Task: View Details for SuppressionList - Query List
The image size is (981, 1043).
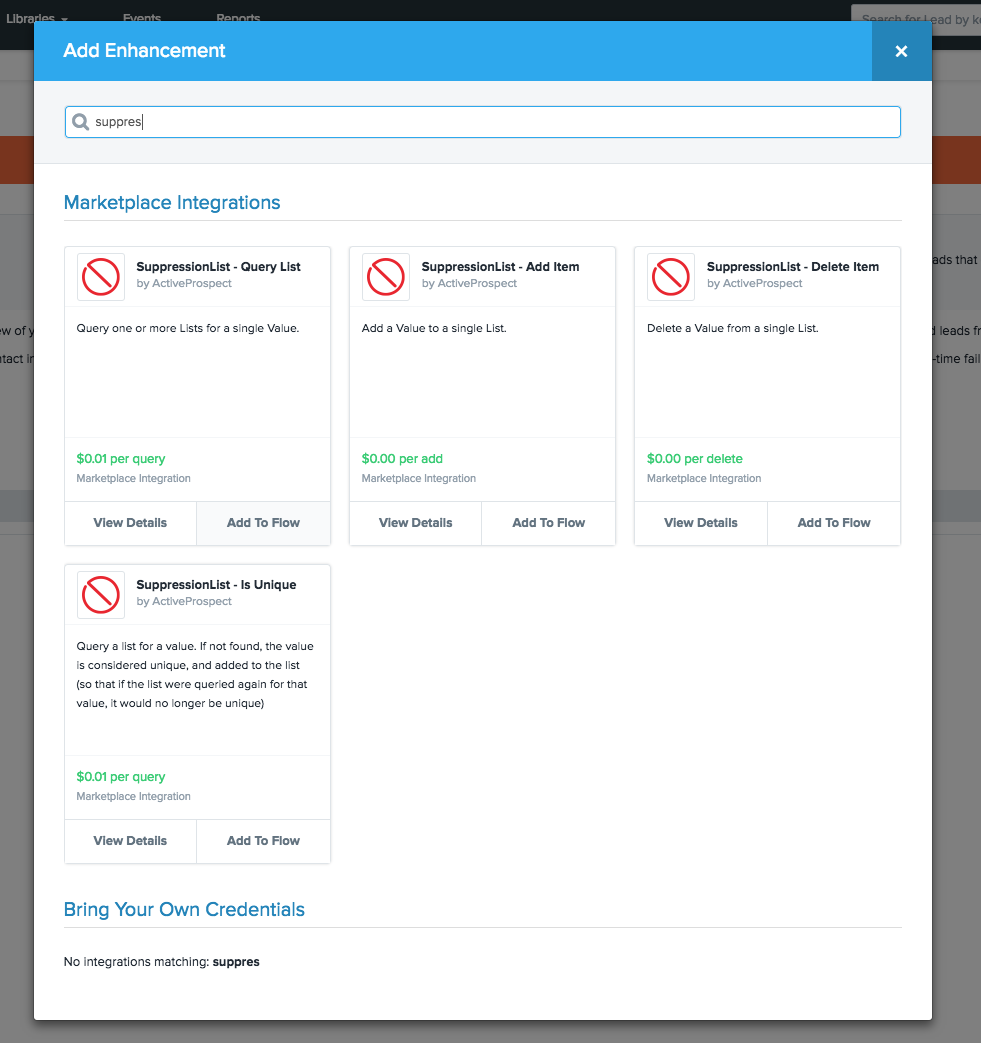Action: click(x=130, y=523)
